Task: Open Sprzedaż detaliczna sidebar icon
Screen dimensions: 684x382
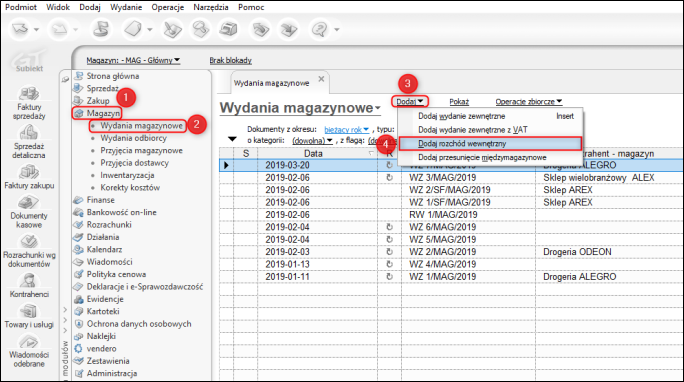Action: click(x=29, y=133)
